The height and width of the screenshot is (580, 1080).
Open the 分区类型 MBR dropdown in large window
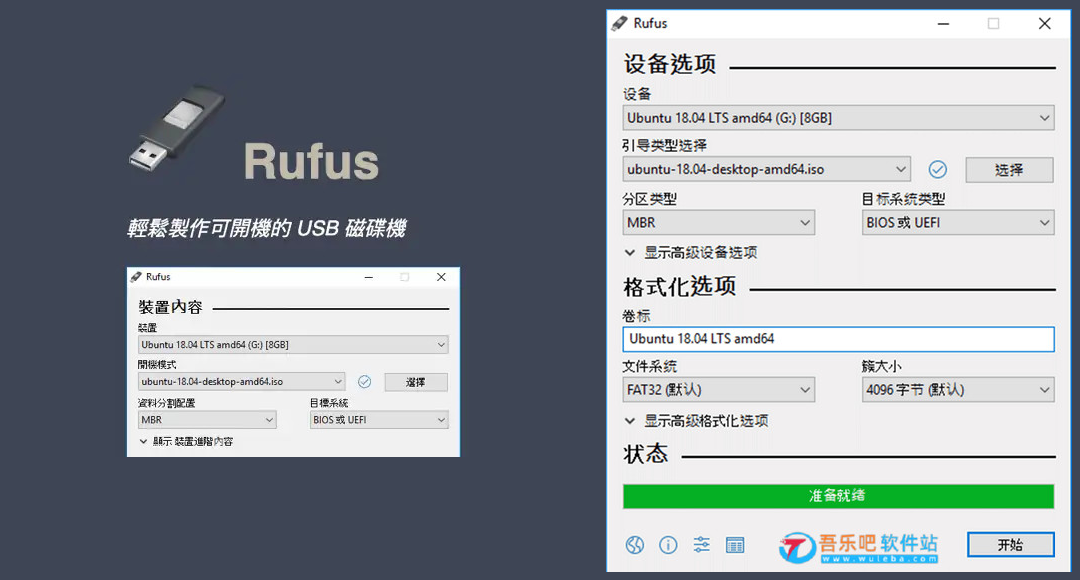click(x=718, y=222)
